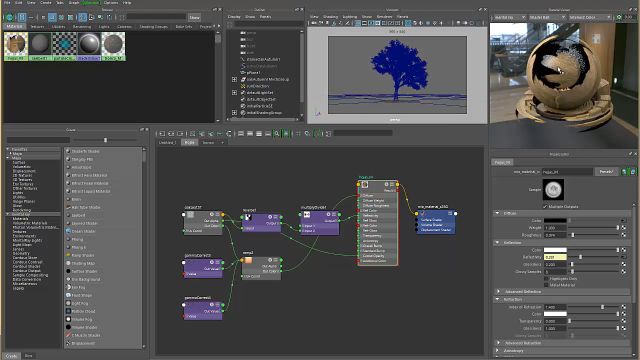This screenshot has height=360, width=640.
Task: Click the map button beside Index of Refraction
Action: click(624, 307)
